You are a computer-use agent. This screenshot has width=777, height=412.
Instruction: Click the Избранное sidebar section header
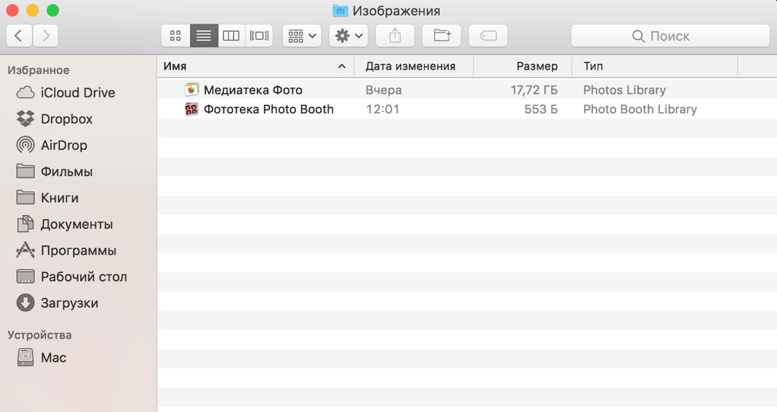point(38,70)
